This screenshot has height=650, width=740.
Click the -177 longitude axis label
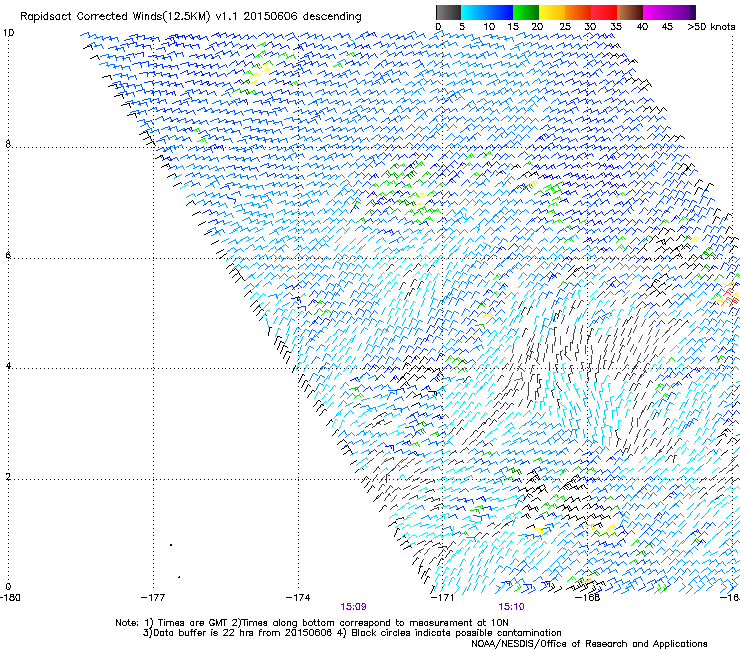(153, 598)
